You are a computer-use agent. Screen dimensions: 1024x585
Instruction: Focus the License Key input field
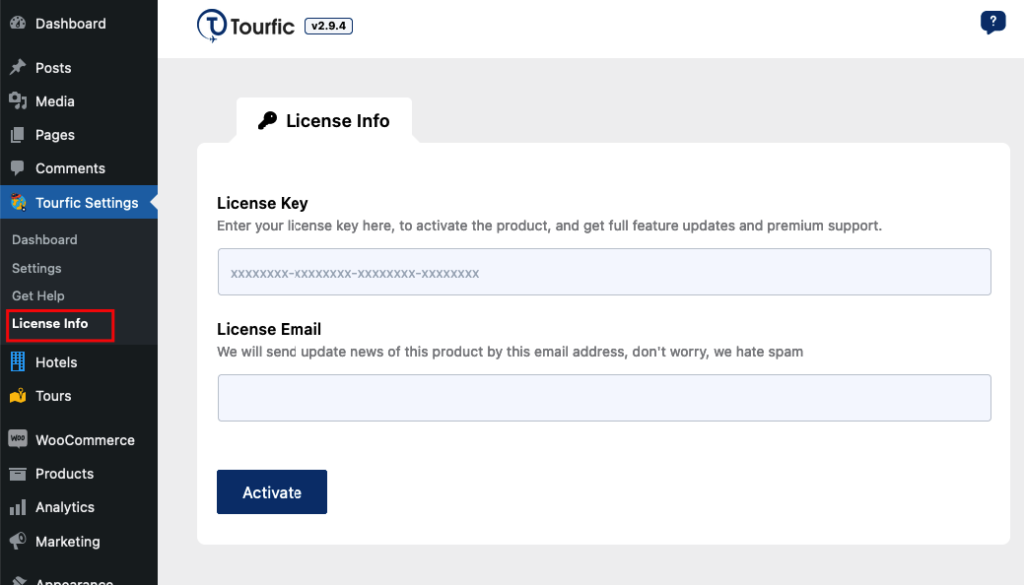[x=604, y=272]
